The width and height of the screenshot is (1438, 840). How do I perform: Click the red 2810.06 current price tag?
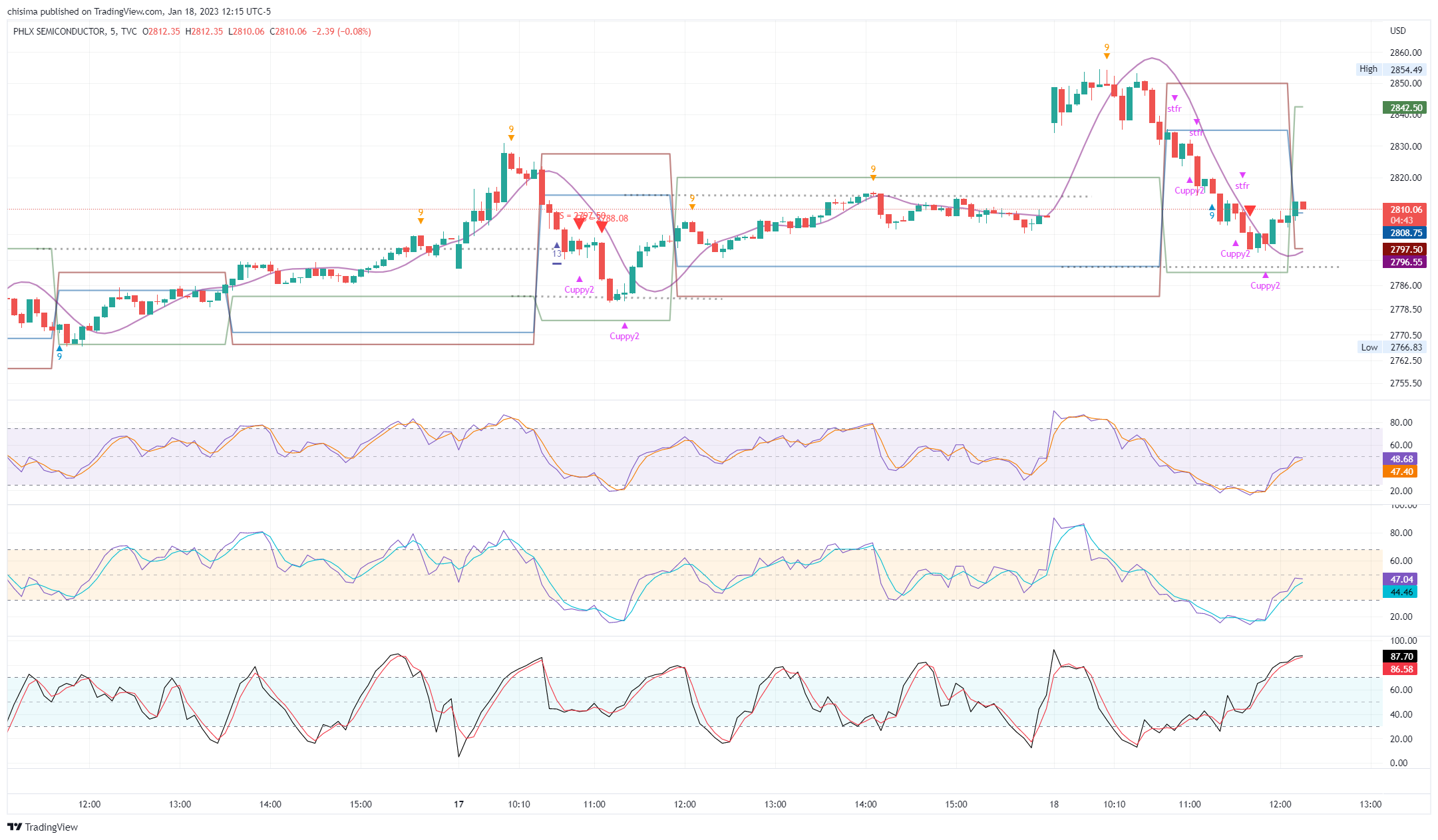(1404, 210)
